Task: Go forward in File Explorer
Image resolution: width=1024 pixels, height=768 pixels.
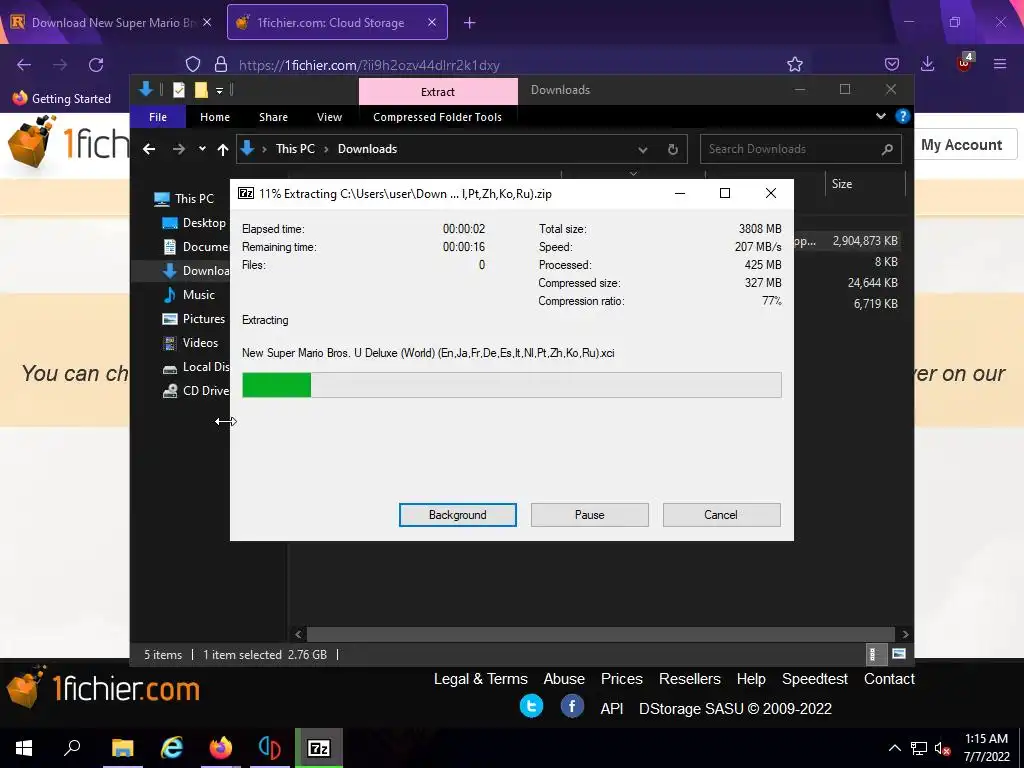Action: point(178,149)
